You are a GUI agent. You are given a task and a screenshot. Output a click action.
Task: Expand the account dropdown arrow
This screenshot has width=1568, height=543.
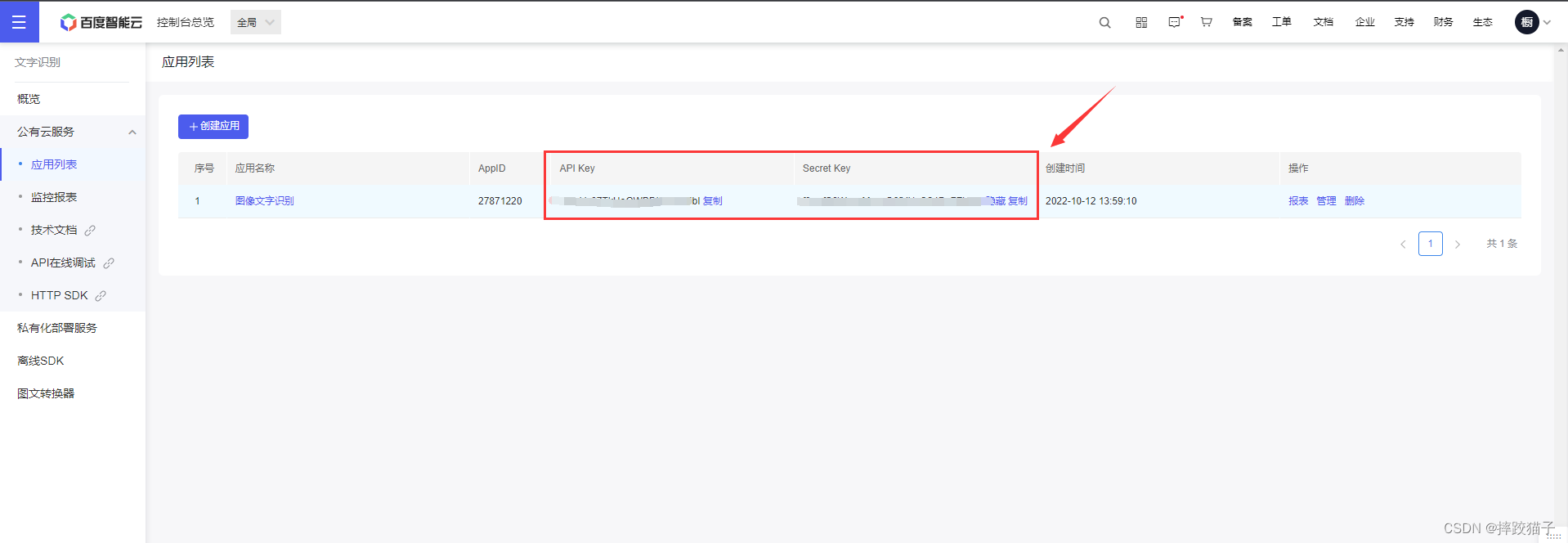pyautogui.click(x=1547, y=23)
